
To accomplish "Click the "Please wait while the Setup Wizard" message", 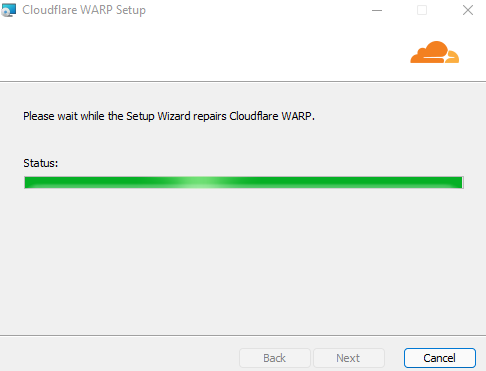I will (107, 116).
